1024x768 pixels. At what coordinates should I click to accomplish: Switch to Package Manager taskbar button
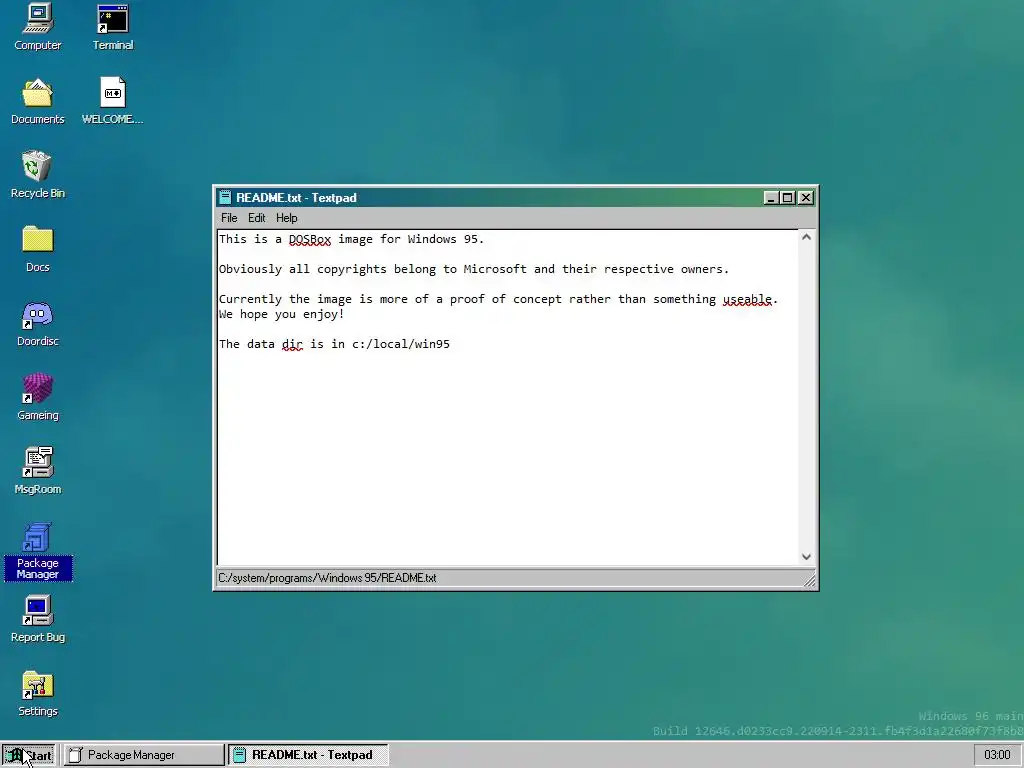[x=144, y=755]
